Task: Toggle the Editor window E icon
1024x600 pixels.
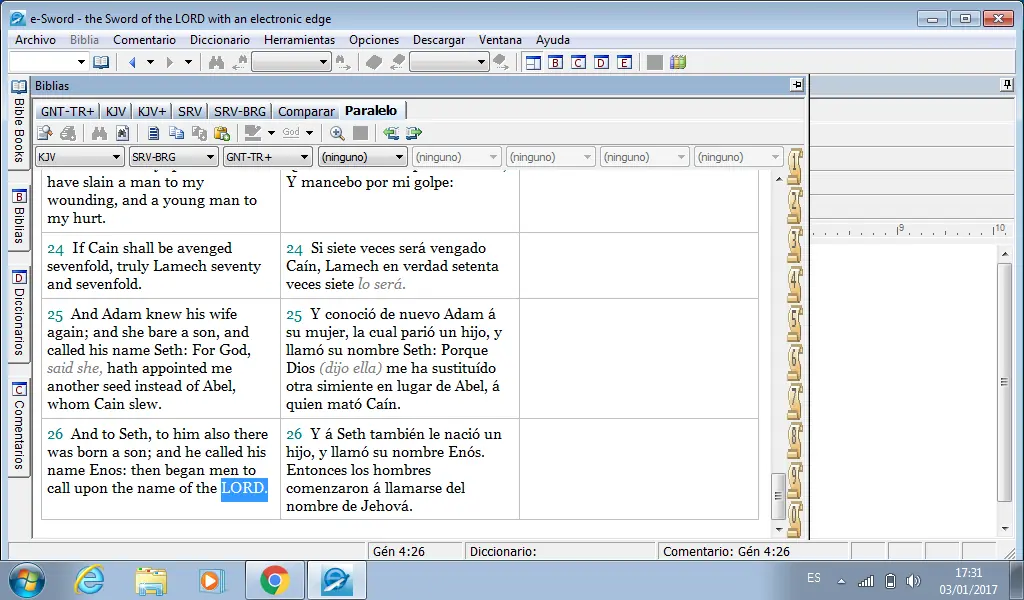Action: point(624,63)
